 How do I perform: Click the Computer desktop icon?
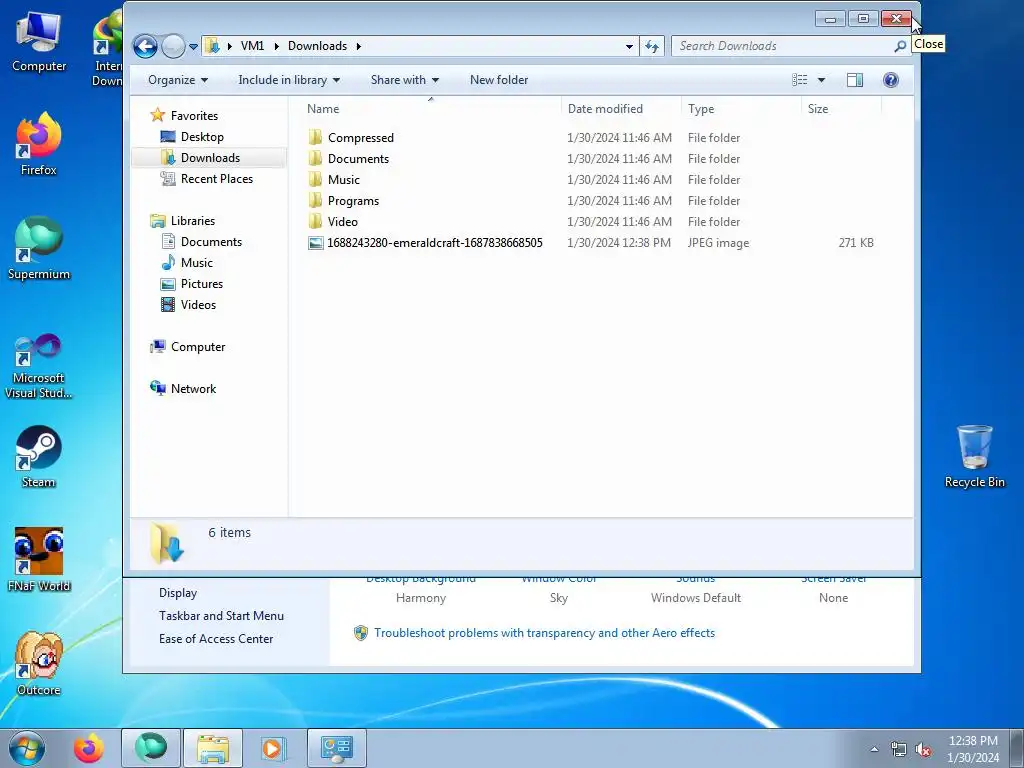(39, 41)
